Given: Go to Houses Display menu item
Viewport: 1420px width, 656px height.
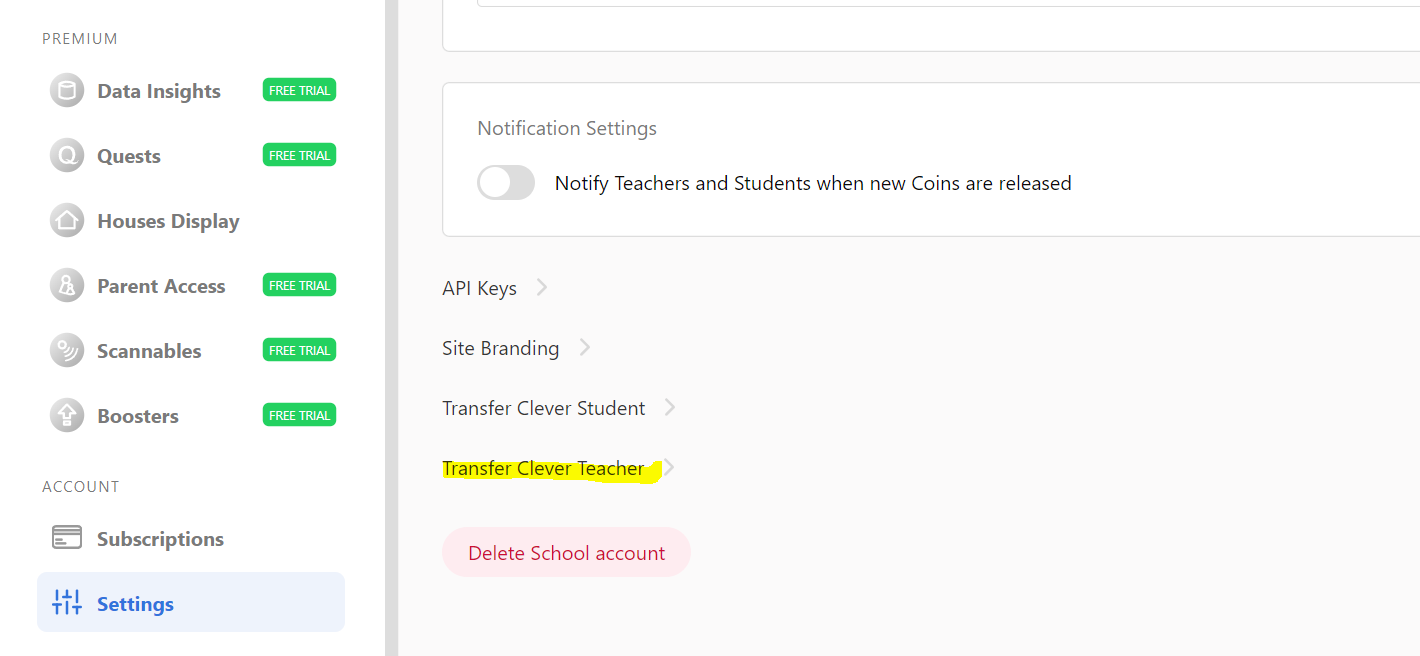Looking at the screenshot, I should [x=191, y=221].
